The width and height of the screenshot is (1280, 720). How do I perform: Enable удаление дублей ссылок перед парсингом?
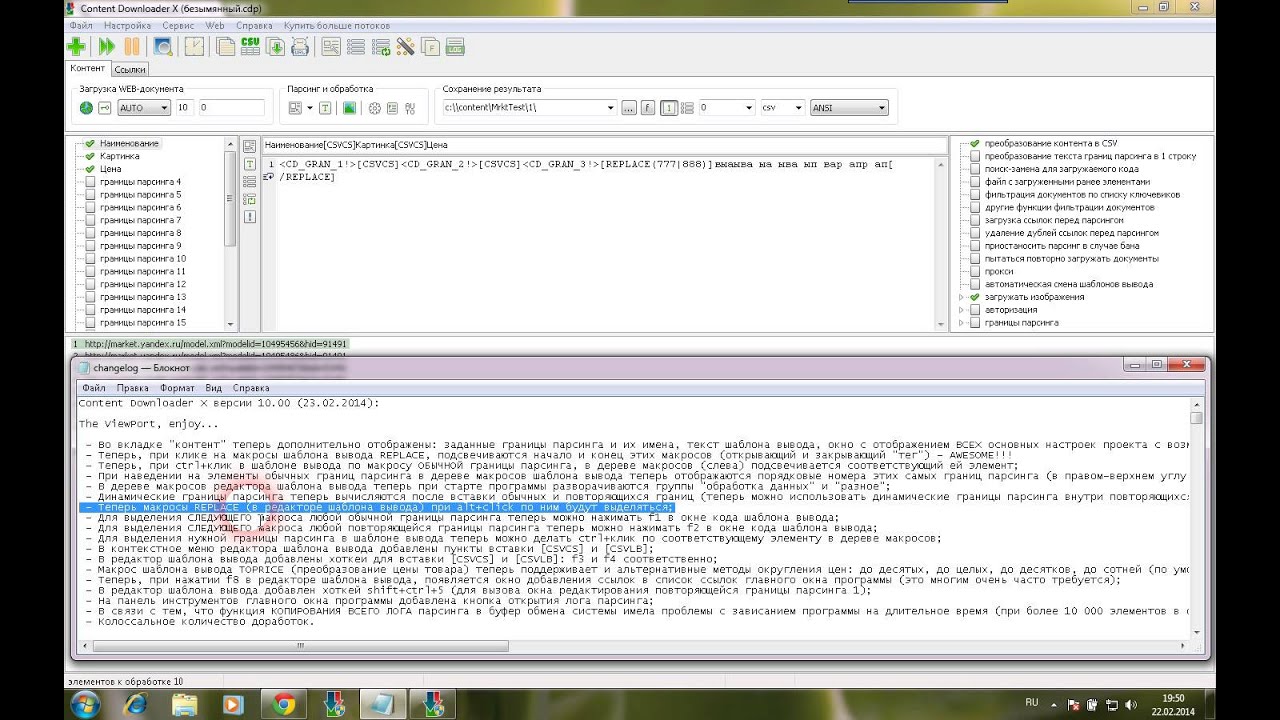(974, 233)
